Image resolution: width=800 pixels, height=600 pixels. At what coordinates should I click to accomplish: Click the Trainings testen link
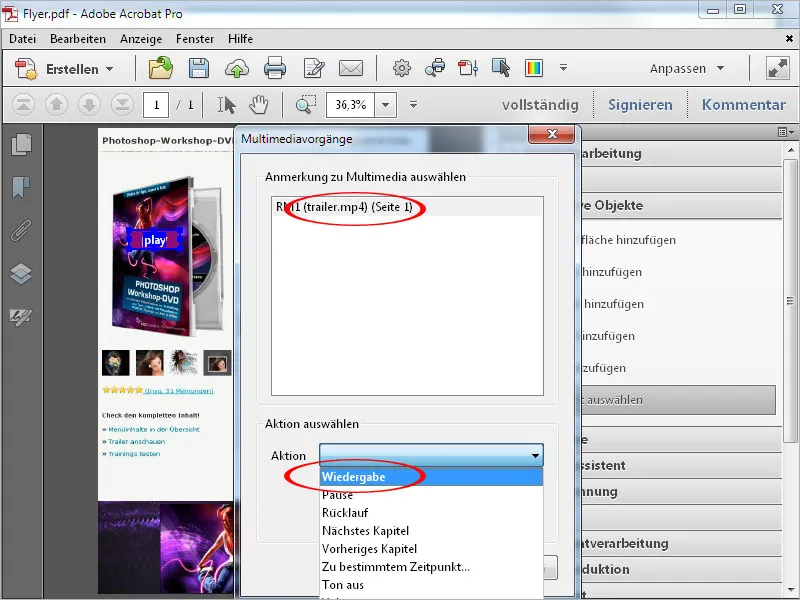pyautogui.click(x=134, y=454)
